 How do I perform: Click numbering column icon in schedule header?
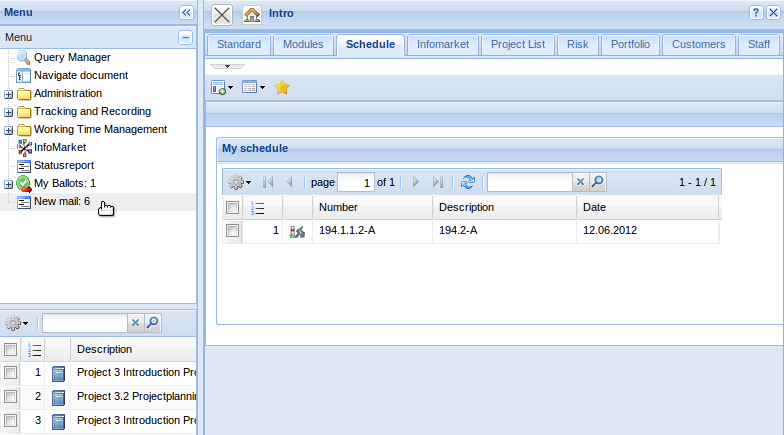pyautogui.click(x=258, y=208)
